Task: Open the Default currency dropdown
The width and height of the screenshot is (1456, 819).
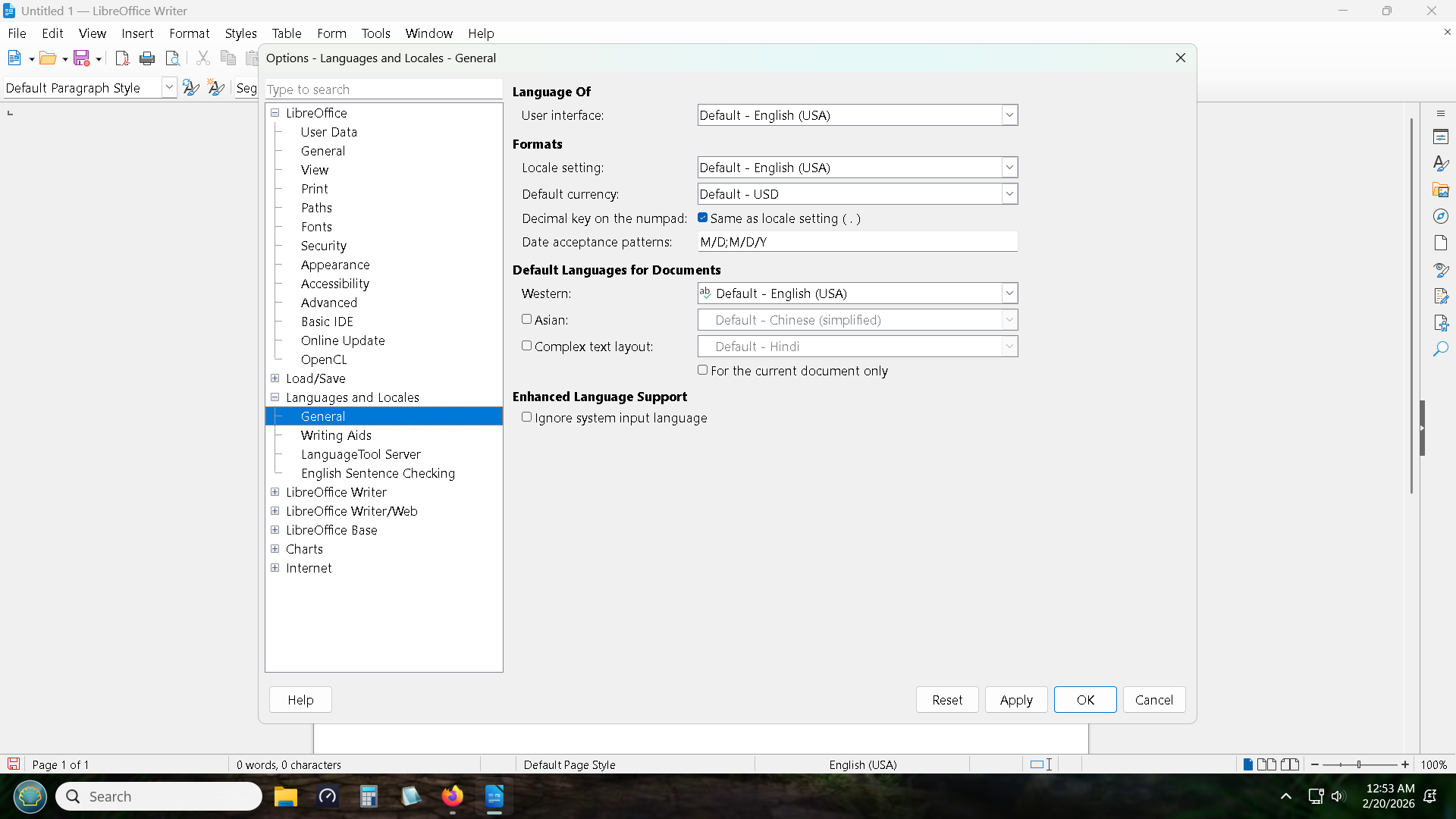Action: point(1009,194)
